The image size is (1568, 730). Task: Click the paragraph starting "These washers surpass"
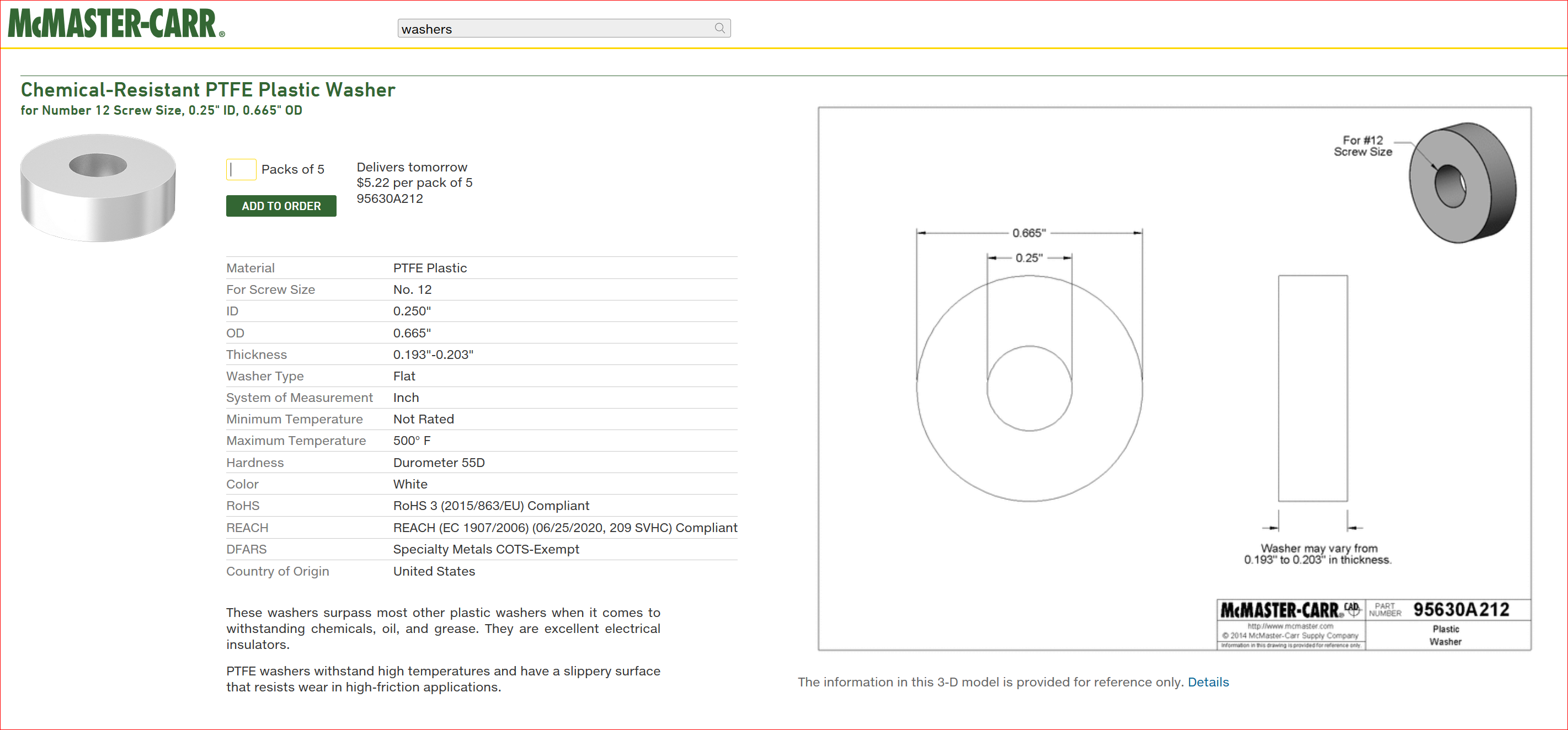tap(443, 629)
